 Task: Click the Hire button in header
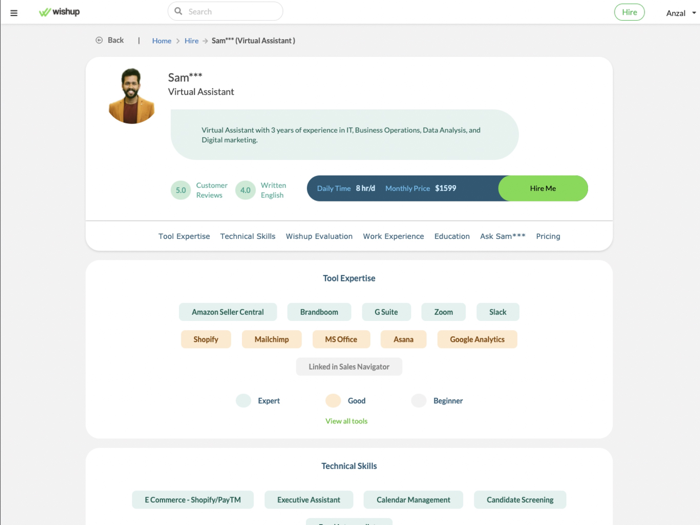[629, 12]
